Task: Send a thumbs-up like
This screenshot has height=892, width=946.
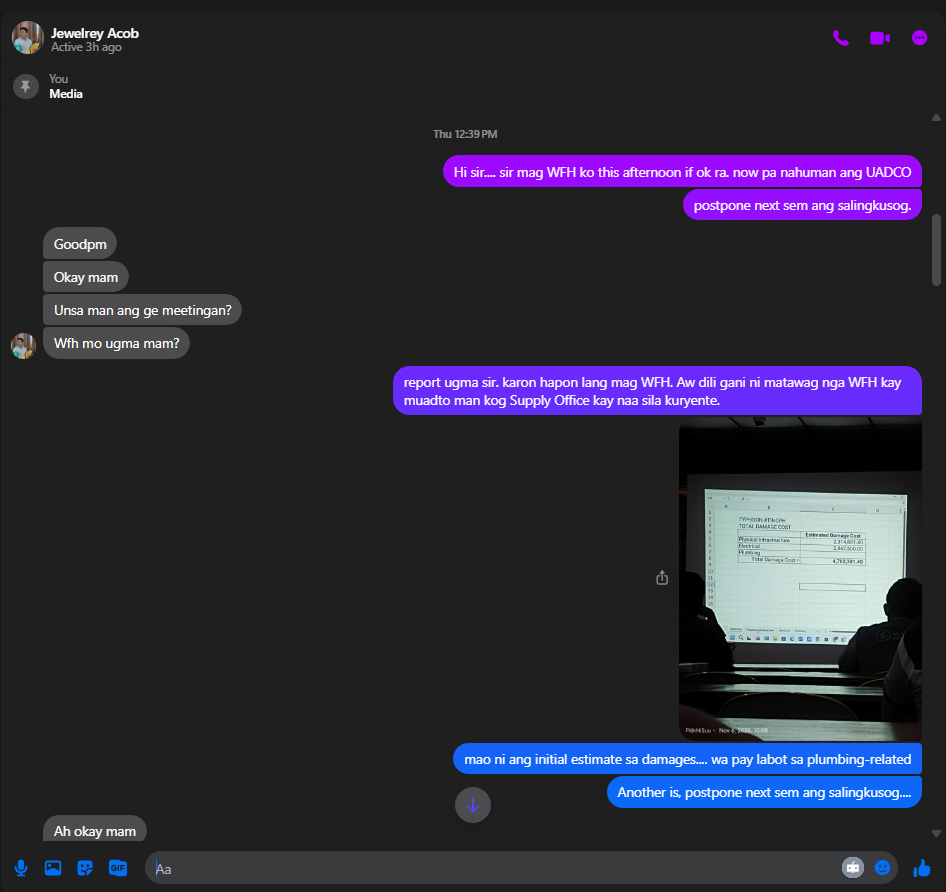Action: (x=922, y=868)
